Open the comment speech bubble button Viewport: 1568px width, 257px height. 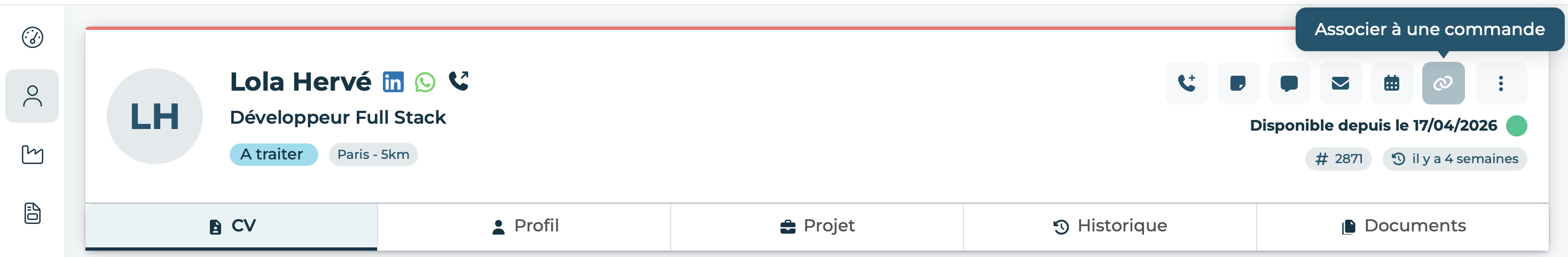coord(1289,83)
